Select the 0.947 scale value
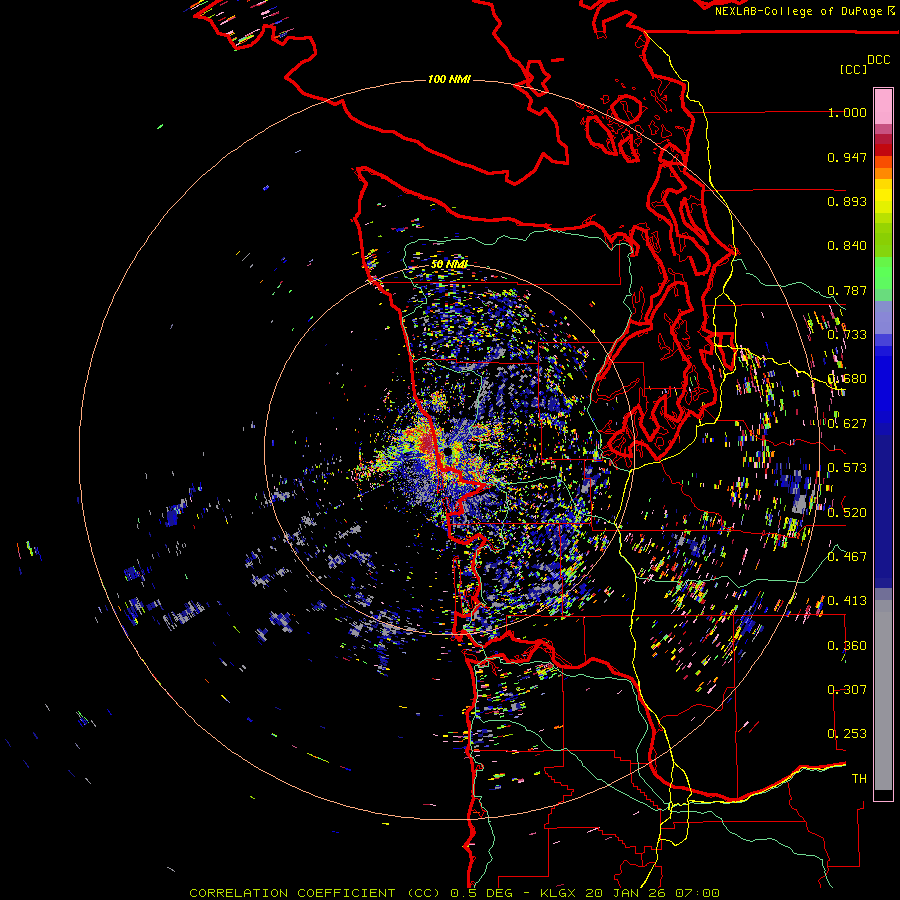The height and width of the screenshot is (900, 900). tap(847, 157)
